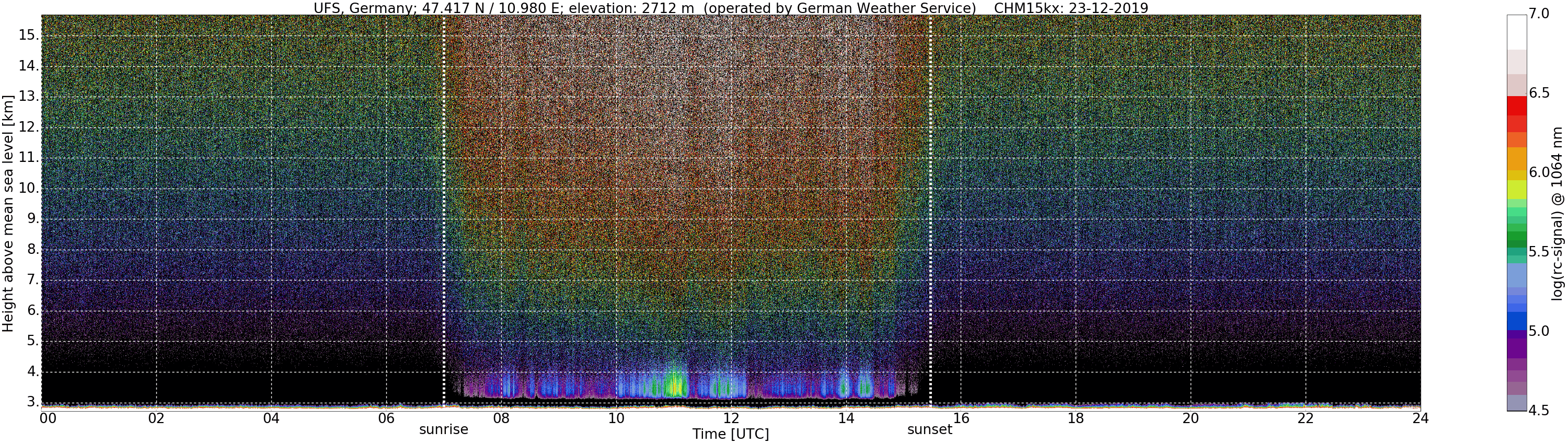Click the '12.' height axis tick label
Screen dimensions: 1568x444
tap(28, 127)
